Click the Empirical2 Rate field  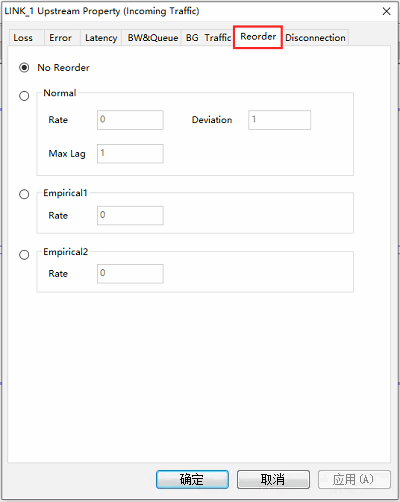point(130,274)
